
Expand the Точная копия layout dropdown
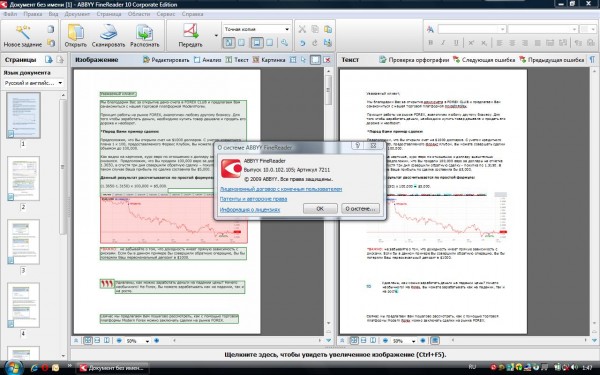point(287,29)
